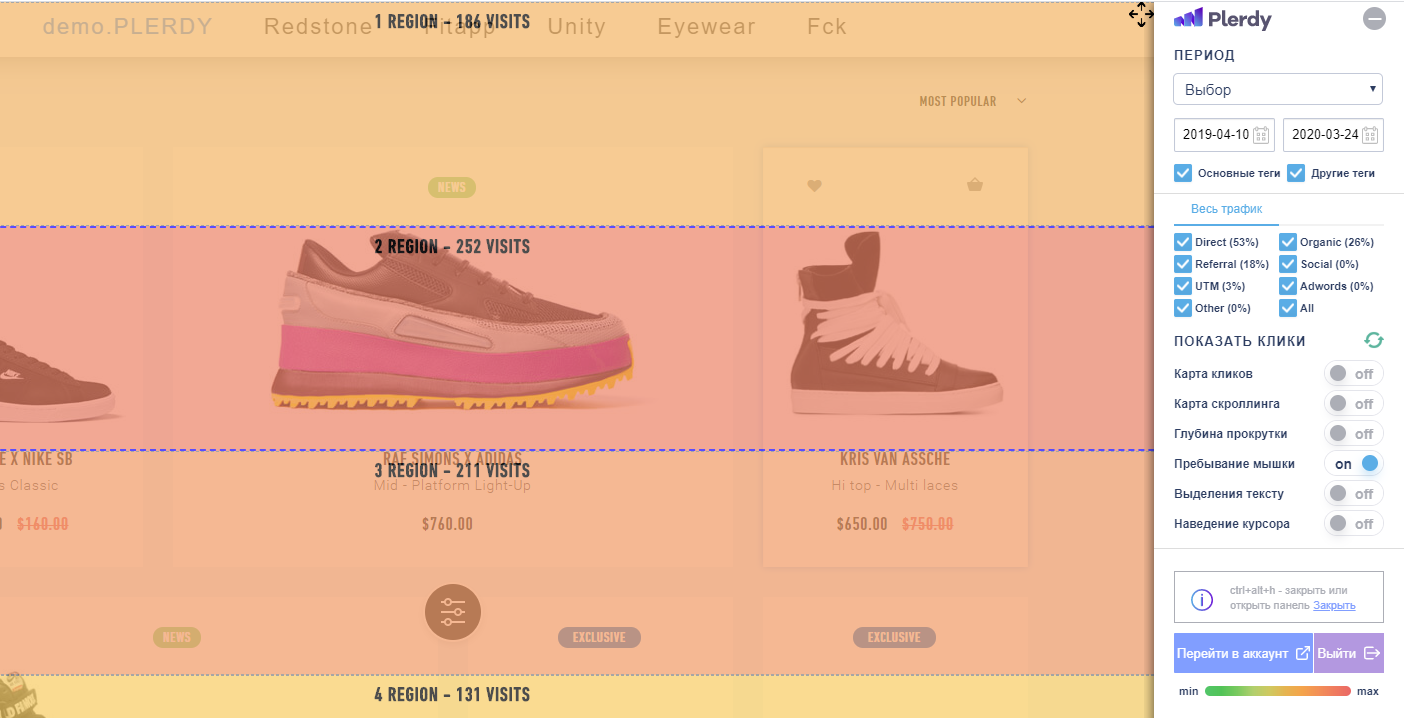Uncheck Adwords (0%) traffic
The height and width of the screenshot is (718, 1404).
[x=1288, y=286]
